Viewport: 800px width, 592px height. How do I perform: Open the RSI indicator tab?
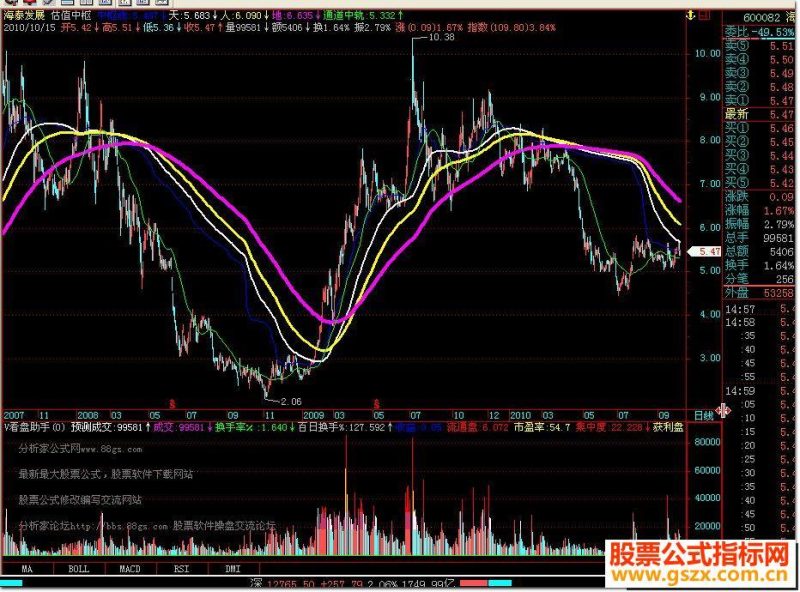pos(182,569)
